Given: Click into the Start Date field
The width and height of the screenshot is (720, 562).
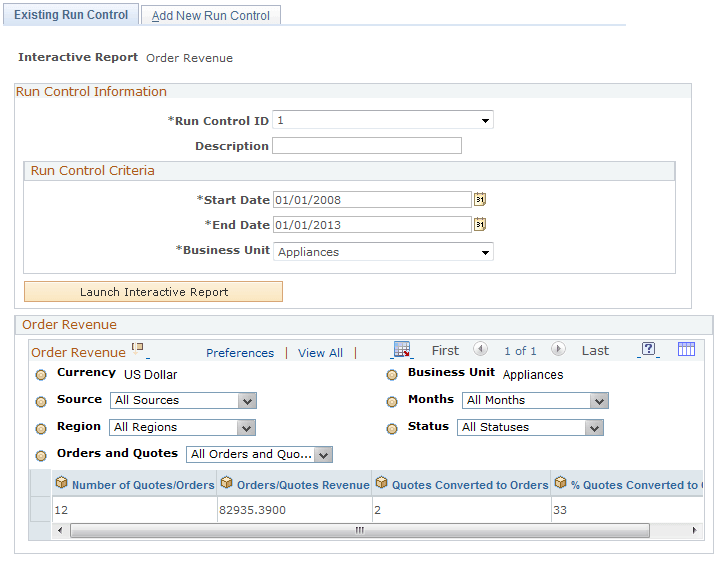Looking at the screenshot, I should [x=372, y=200].
